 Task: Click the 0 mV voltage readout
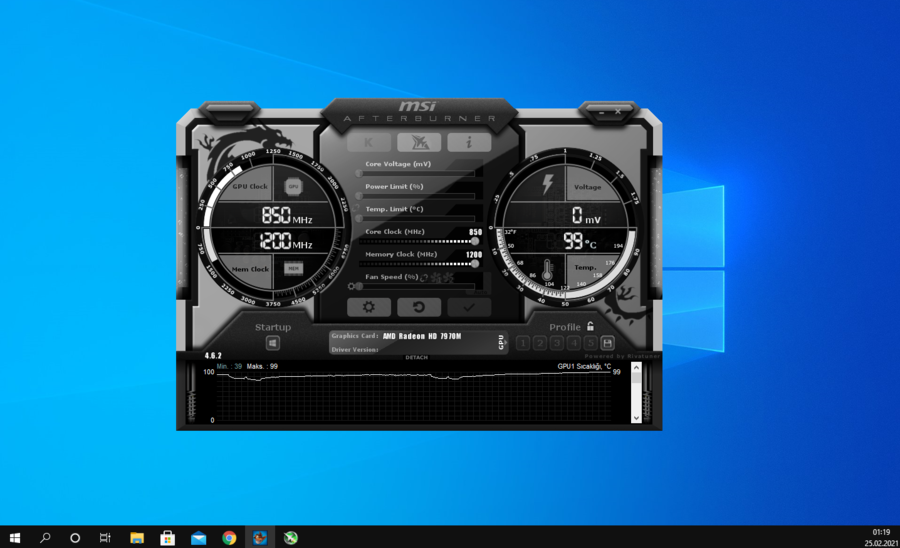click(586, 216)
